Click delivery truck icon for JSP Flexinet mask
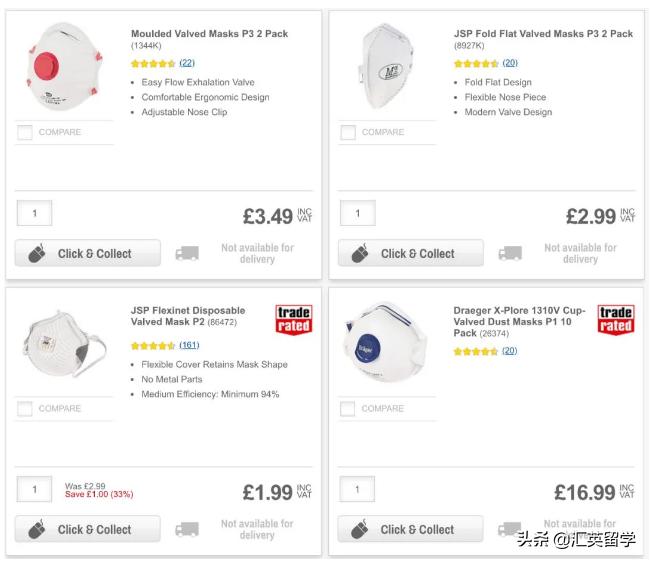This screenshot has width=650, height=562. (187, 530)
